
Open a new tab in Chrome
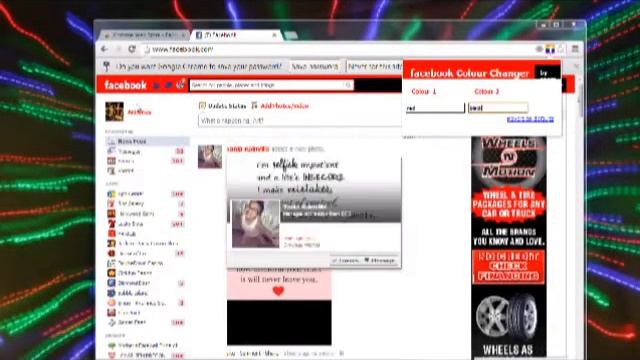[291, 35]
